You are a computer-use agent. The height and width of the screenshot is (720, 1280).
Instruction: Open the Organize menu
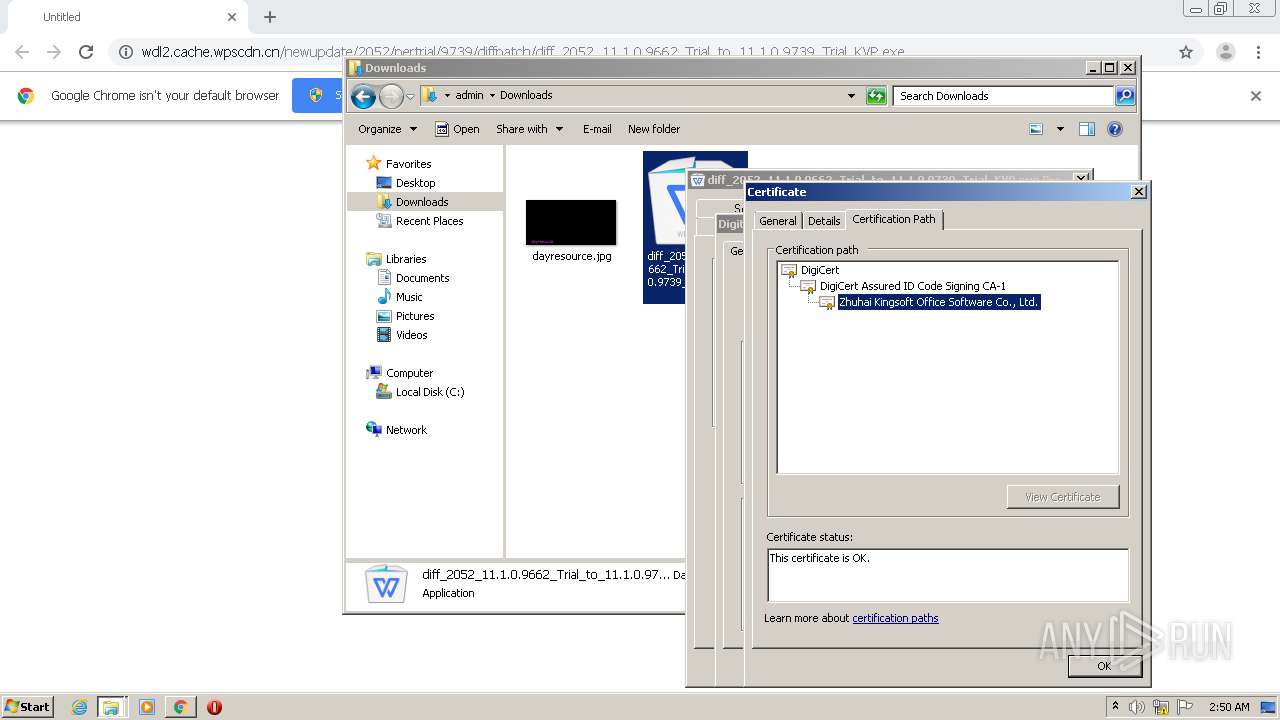(x=387, y=129)
